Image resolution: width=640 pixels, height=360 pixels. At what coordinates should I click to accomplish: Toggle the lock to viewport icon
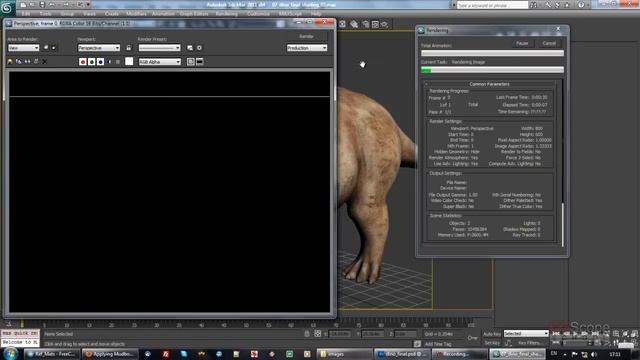(129, 48)
